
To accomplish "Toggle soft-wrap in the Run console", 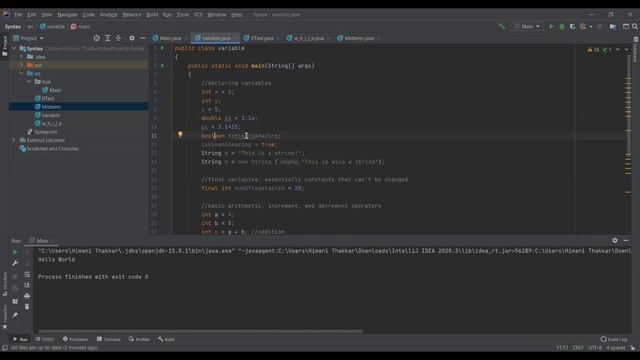I will pos(27,274).
